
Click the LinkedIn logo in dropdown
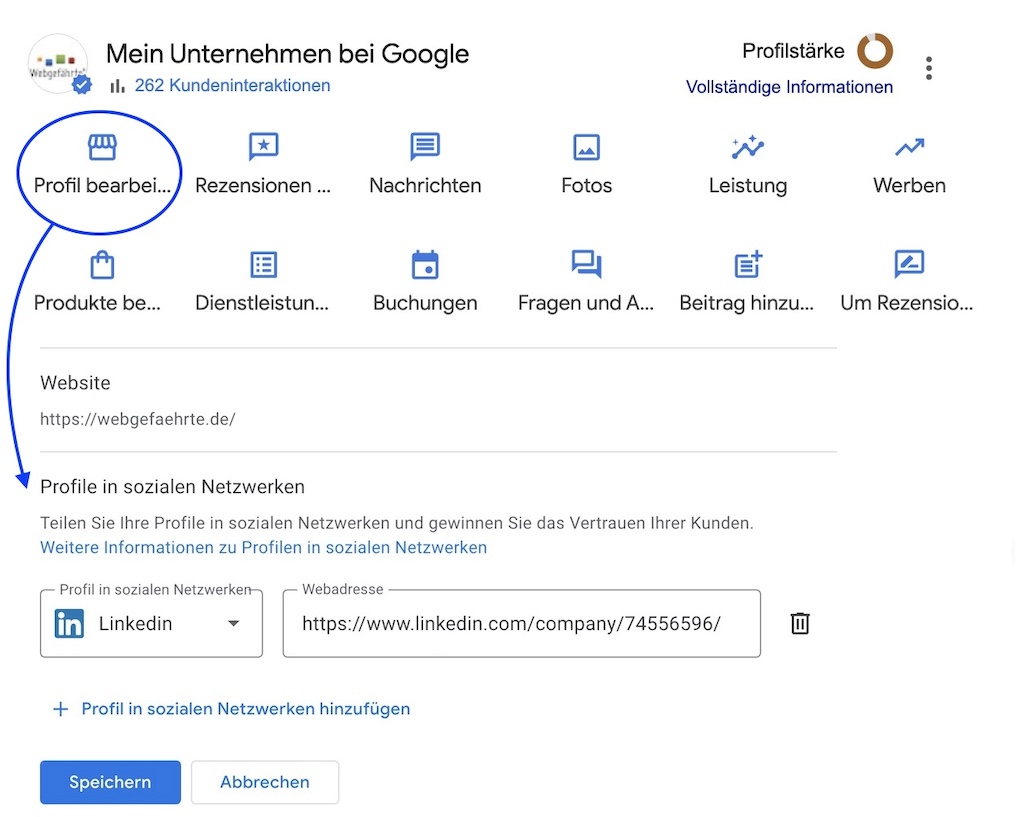coord(69,623)
